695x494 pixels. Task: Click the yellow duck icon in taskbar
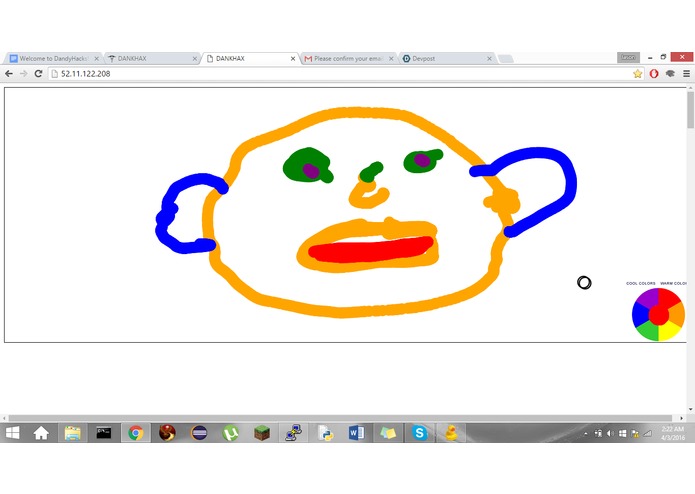[451, 433]
